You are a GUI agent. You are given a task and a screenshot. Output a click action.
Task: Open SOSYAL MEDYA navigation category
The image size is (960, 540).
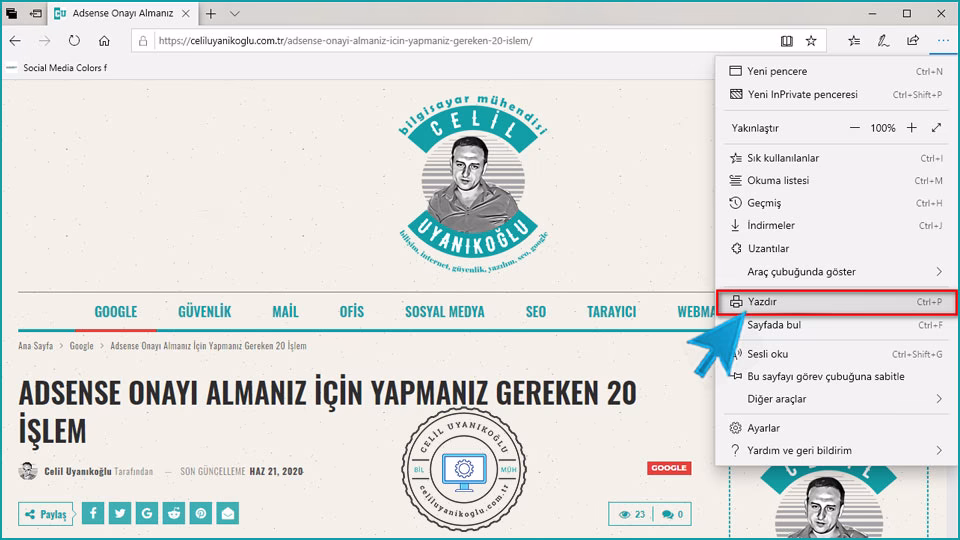444,312
